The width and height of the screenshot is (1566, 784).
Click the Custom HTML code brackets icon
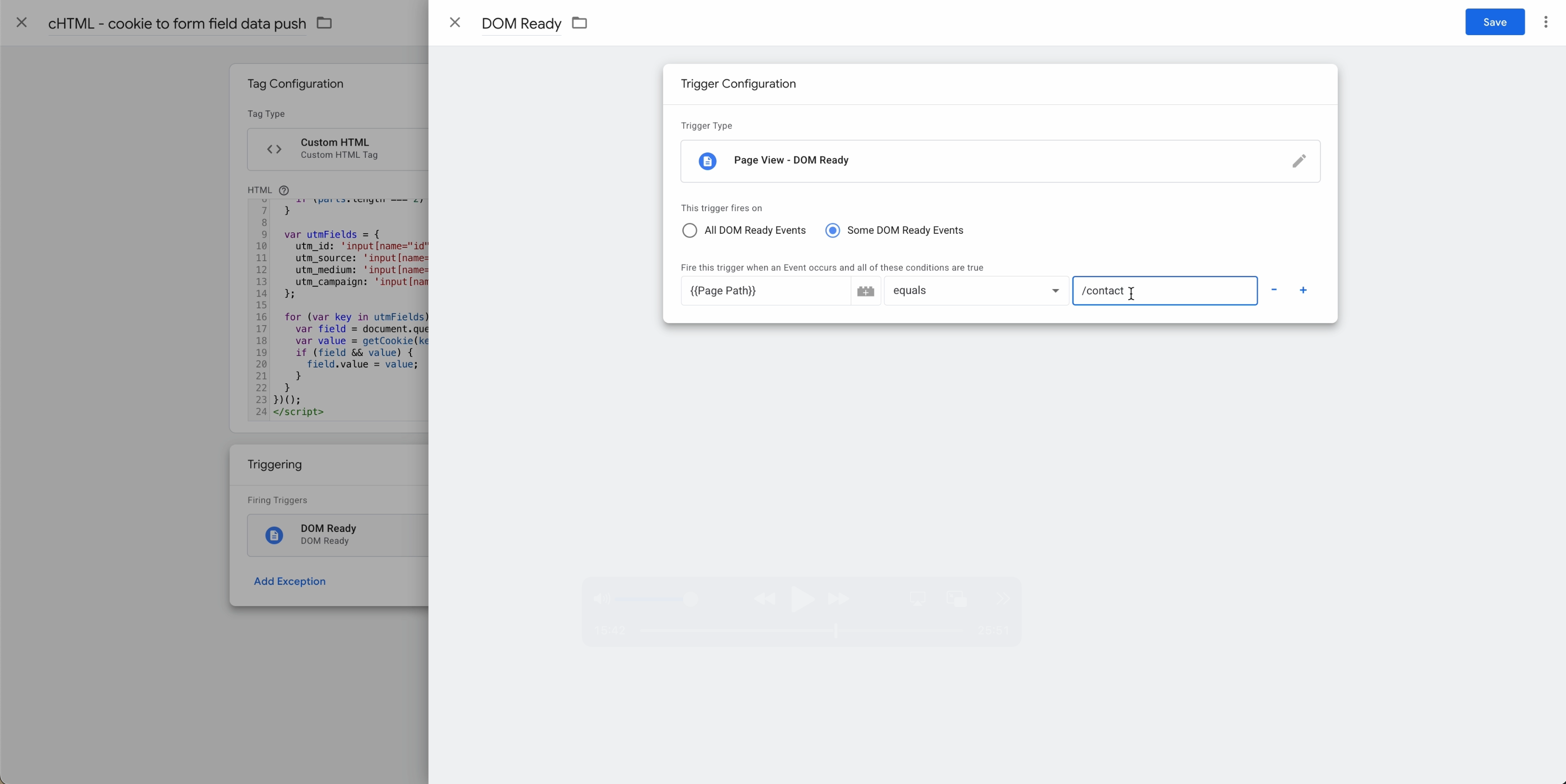(x=274, y=149)
